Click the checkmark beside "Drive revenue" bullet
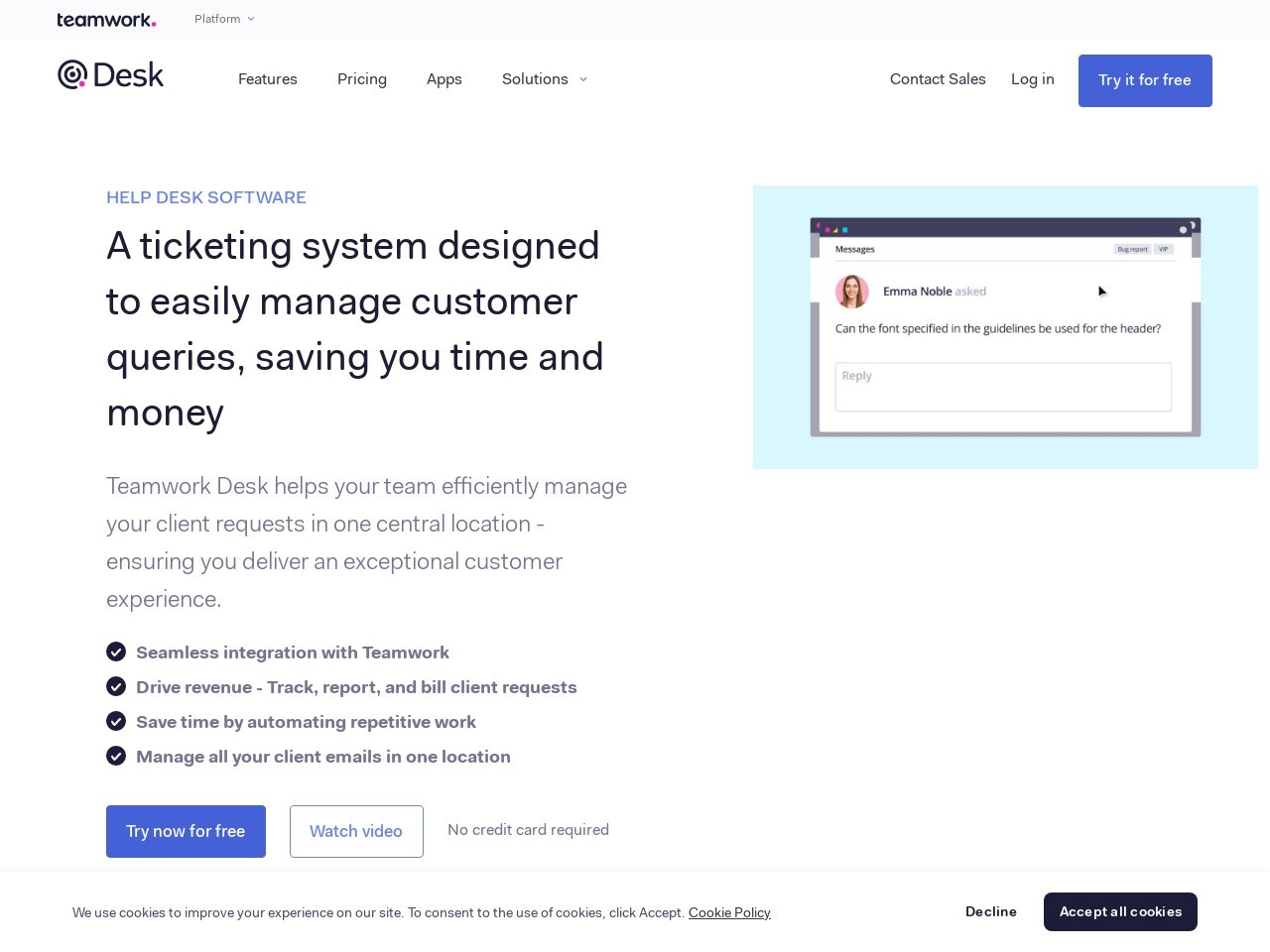This screenshot has width=1270, height=952. coord(116,686)
